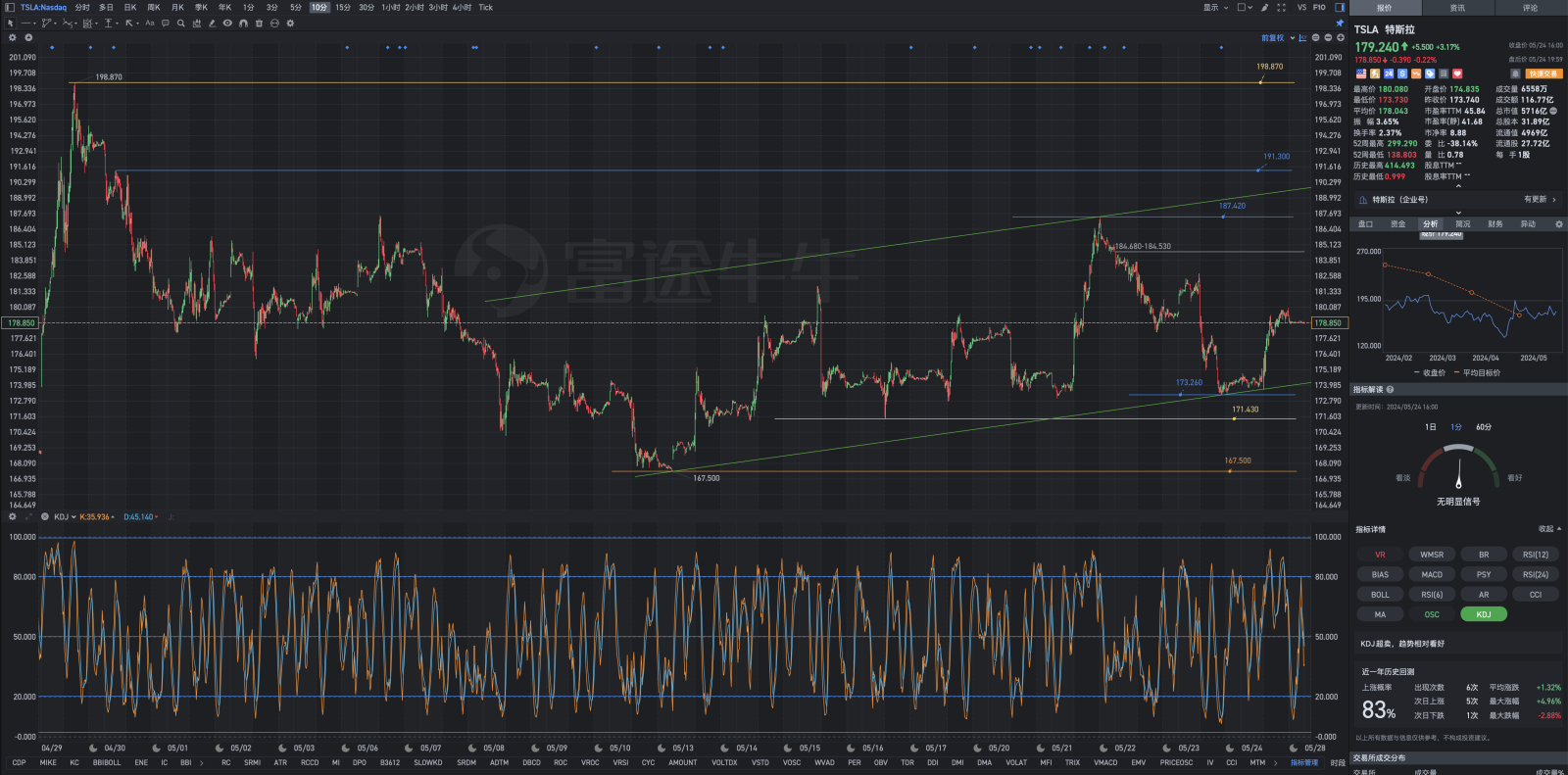Click the top-bar pen draw icon
This screenshot has height=775, width=1568.
1264,7
